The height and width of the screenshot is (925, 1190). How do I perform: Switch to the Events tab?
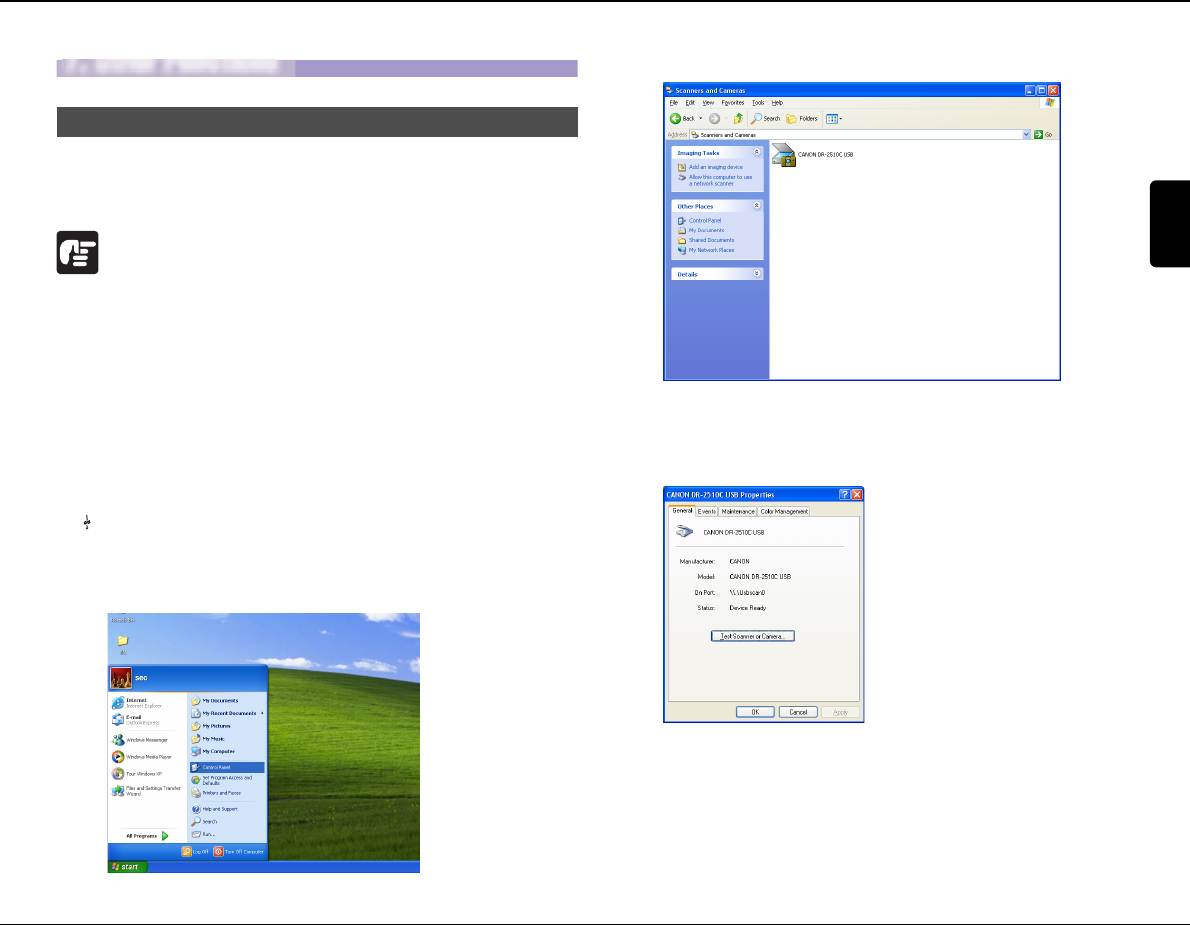[707, 511]
